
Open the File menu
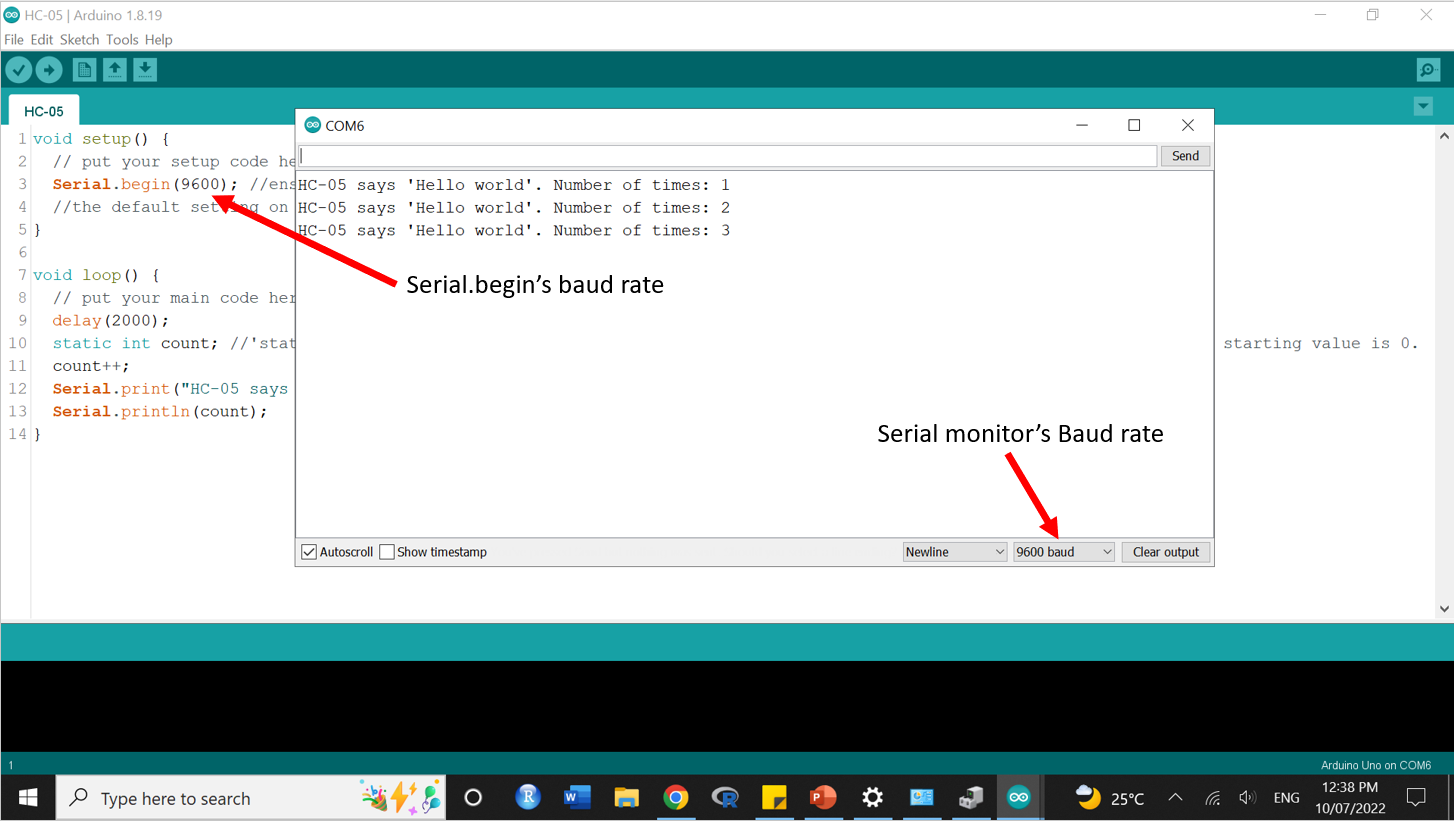(14, 40)
